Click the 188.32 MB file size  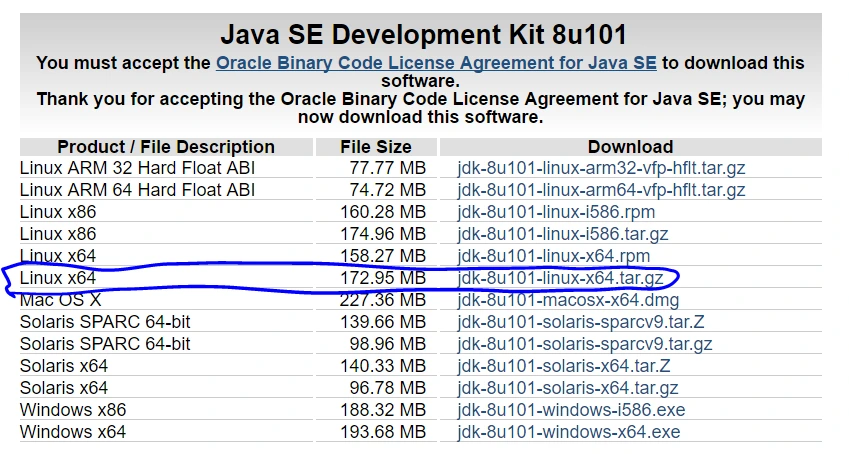coord(383,410)
